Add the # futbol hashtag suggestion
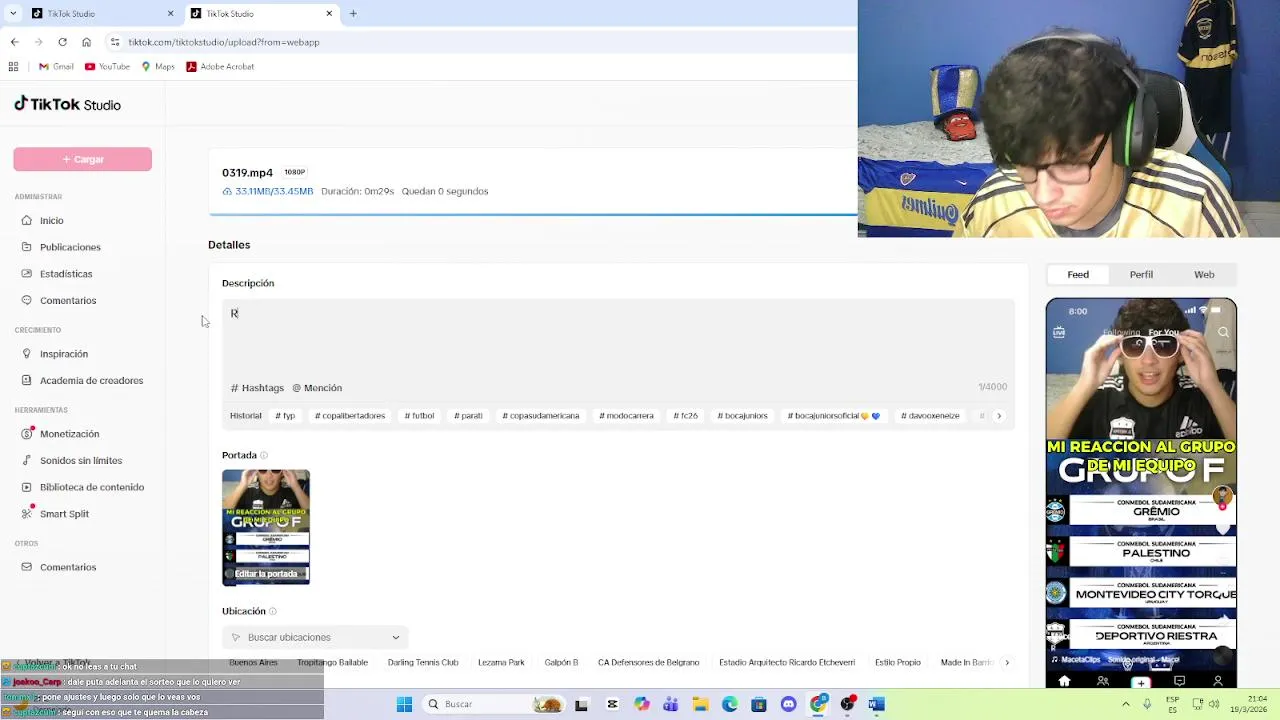 coord(419,416)
